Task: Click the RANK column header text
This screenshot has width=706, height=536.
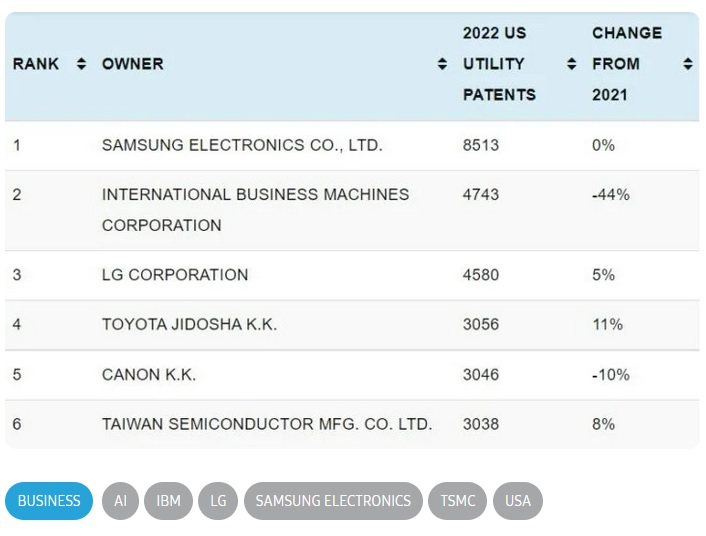Action: click(36, 64)
